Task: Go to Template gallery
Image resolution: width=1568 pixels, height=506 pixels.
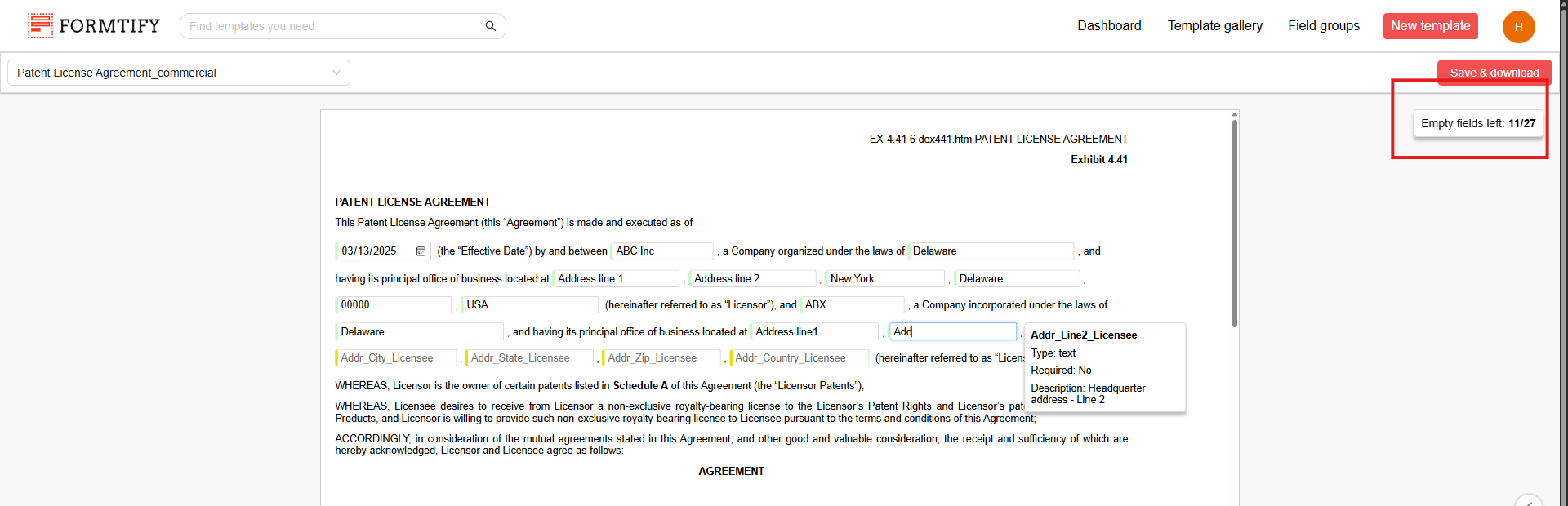Action: coord(1214,26)
